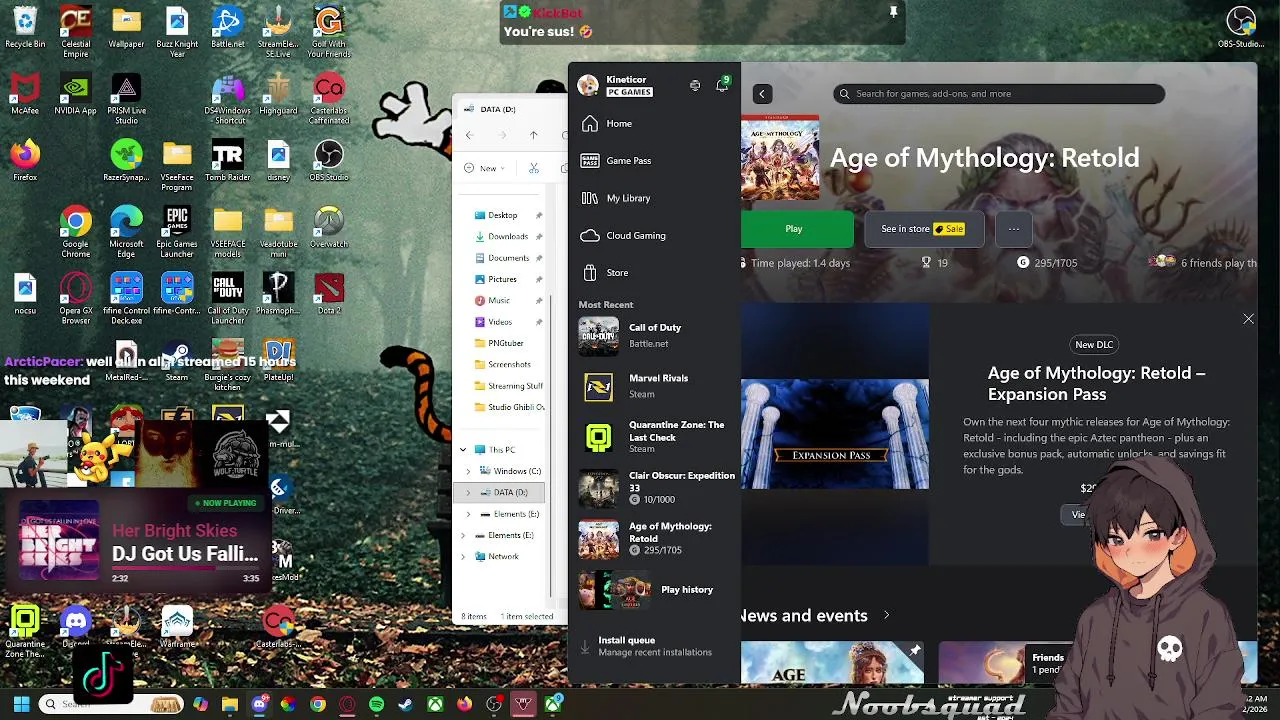Open Recycle Bin desktop icon

tap(25, 28)
